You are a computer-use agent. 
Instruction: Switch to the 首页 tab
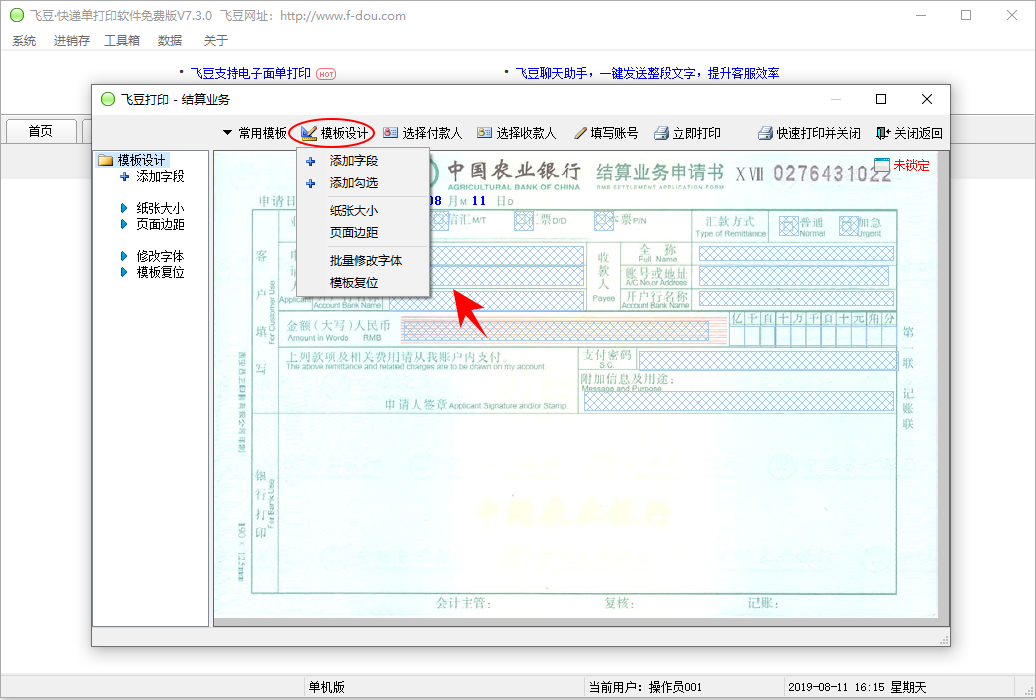(40, 131)
